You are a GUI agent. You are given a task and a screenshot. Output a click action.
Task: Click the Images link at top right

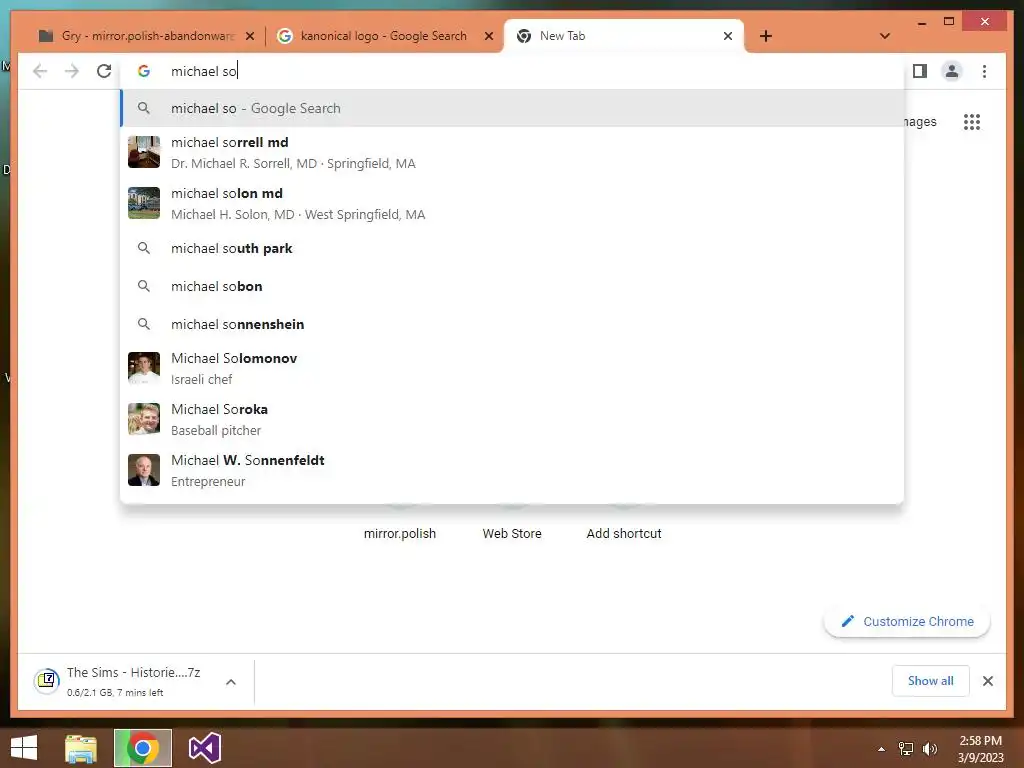point(921,121)
